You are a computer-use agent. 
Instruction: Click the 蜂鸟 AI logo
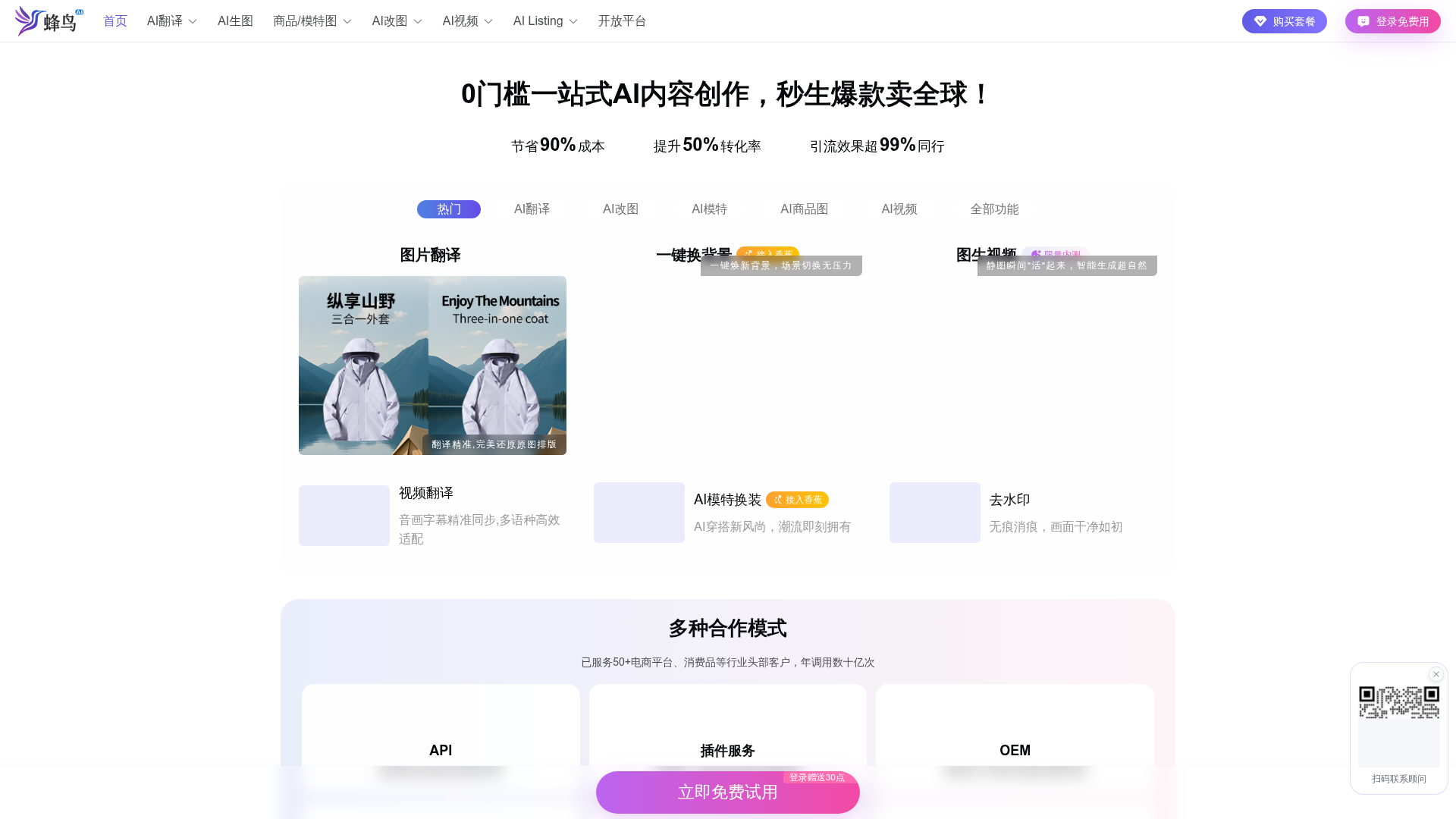coord(49,21)
